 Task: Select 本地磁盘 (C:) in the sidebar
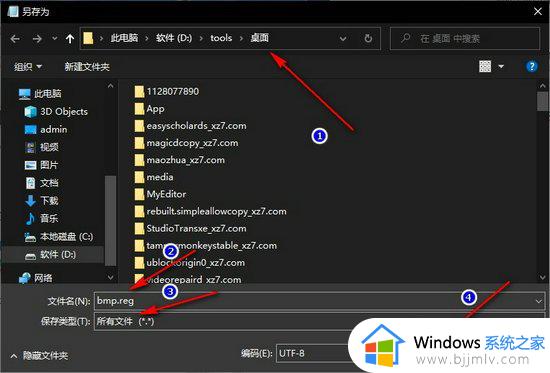(59, 237)
